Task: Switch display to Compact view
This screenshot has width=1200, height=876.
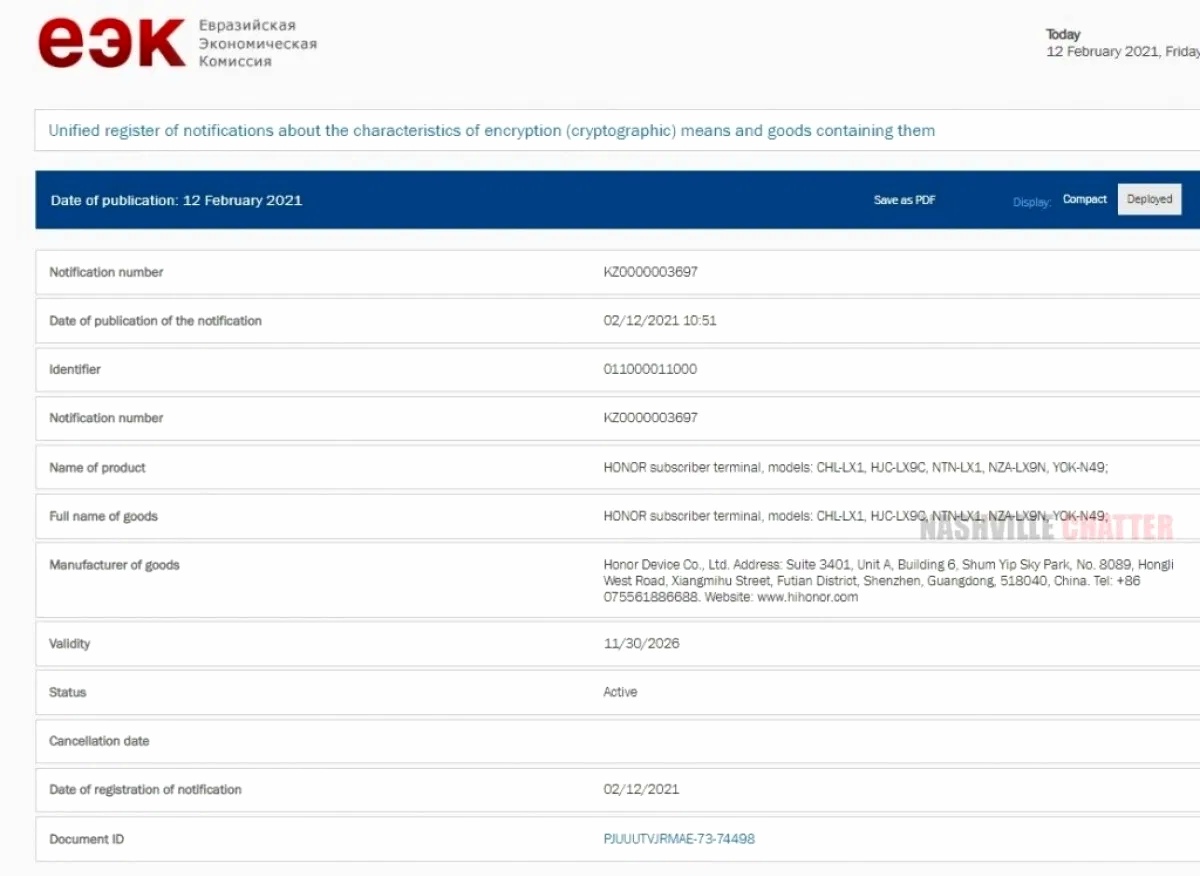Action: pos(1084,200)
